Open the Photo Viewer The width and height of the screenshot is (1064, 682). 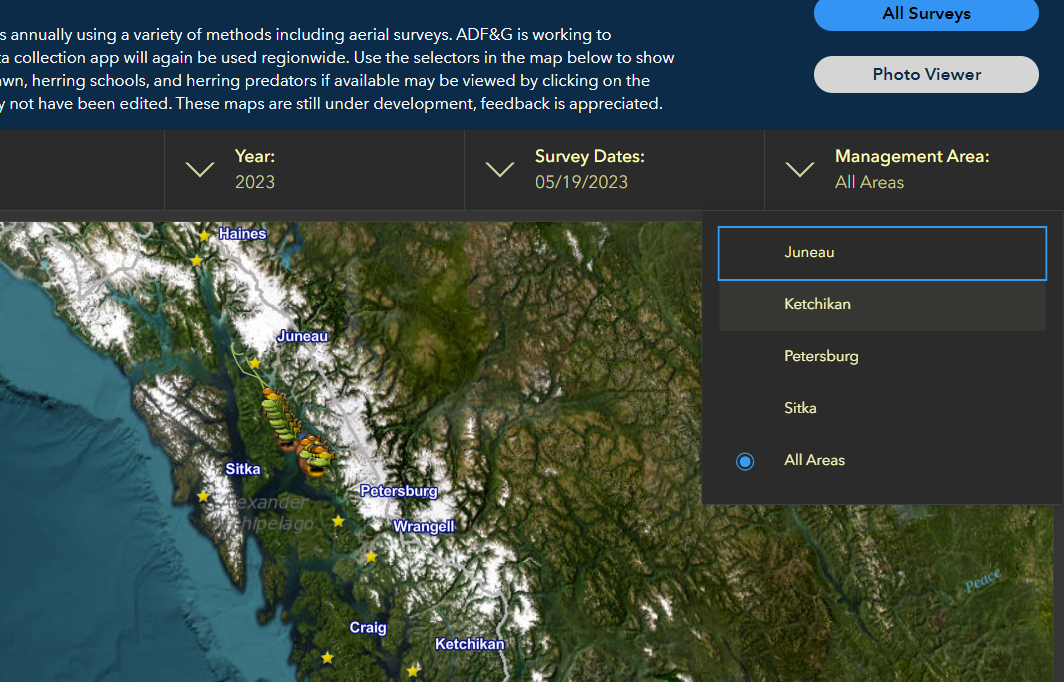click(926, 75)
